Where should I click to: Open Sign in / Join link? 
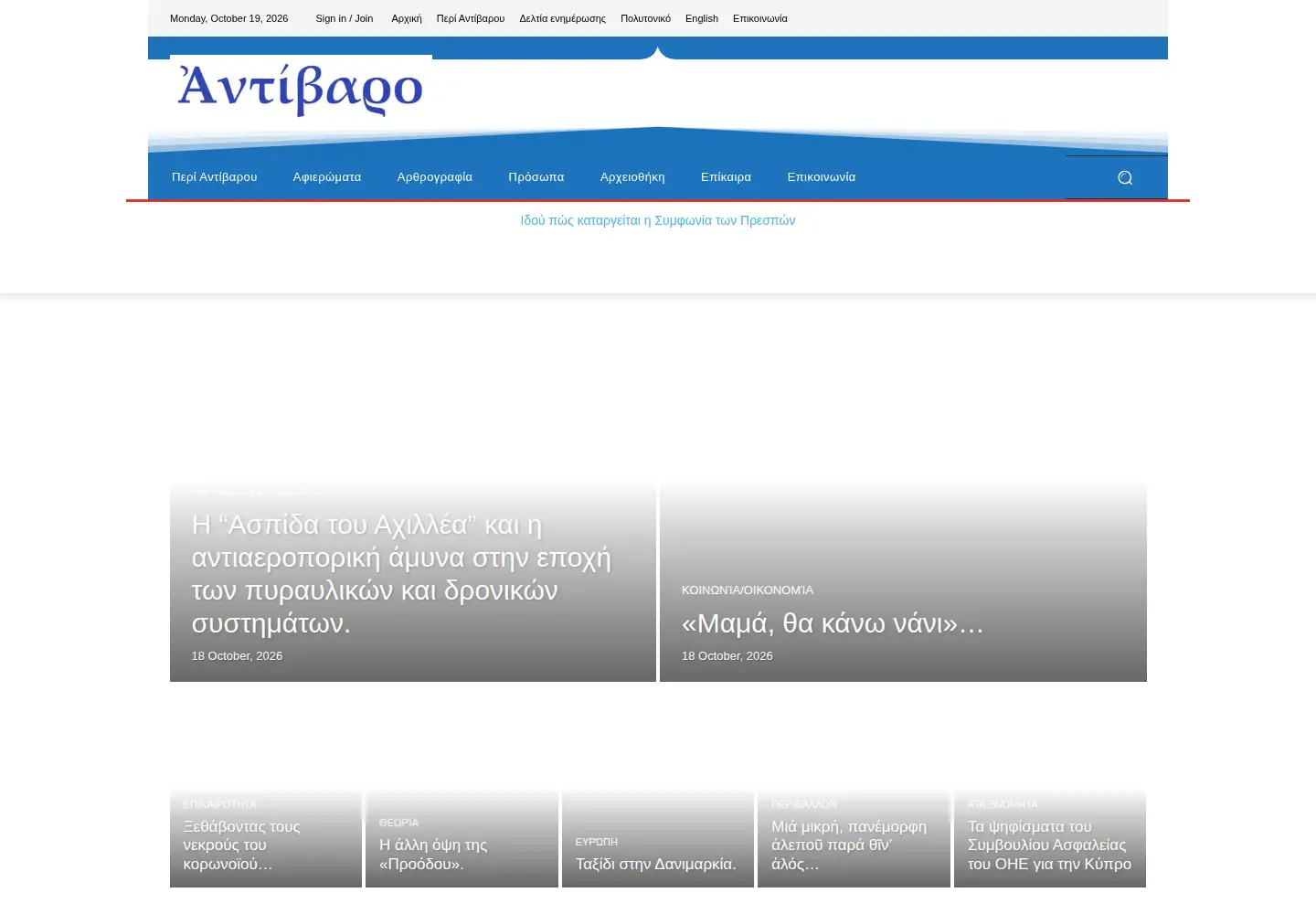(x=345, y=18)
